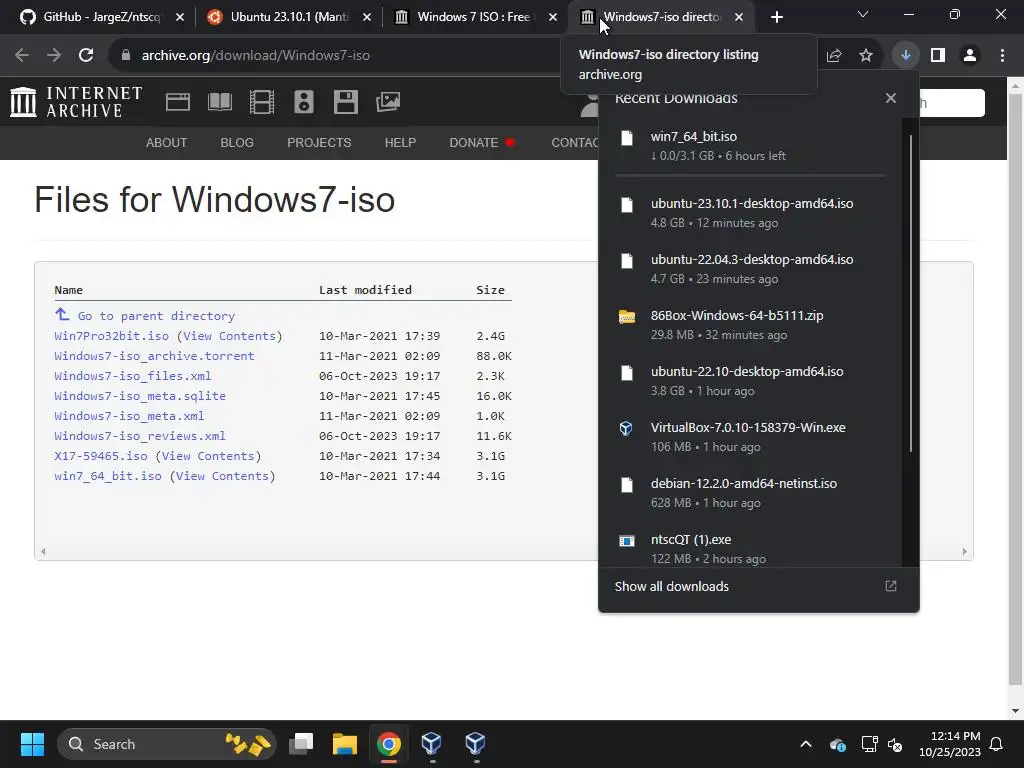Show hidden system tray icons
Screen dimensions: 1024x768
[806, 744]
